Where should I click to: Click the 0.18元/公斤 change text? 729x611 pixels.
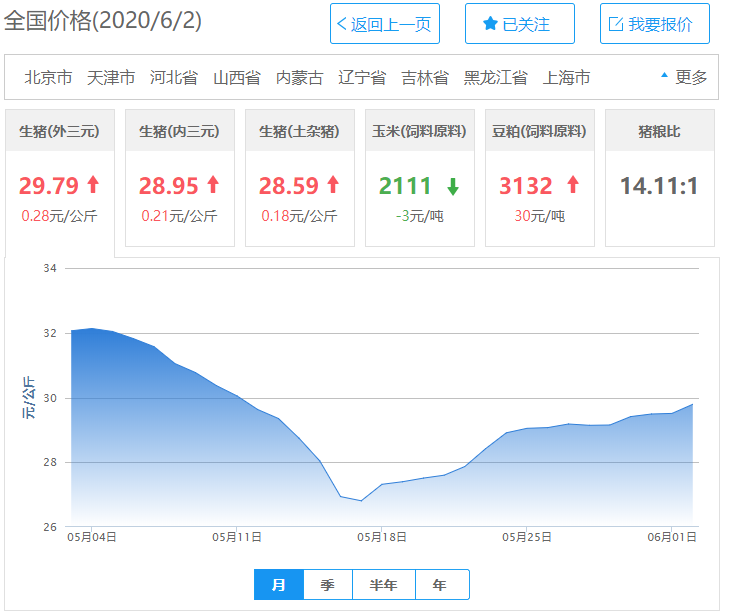pyautogui.click(x=299, y=216)
